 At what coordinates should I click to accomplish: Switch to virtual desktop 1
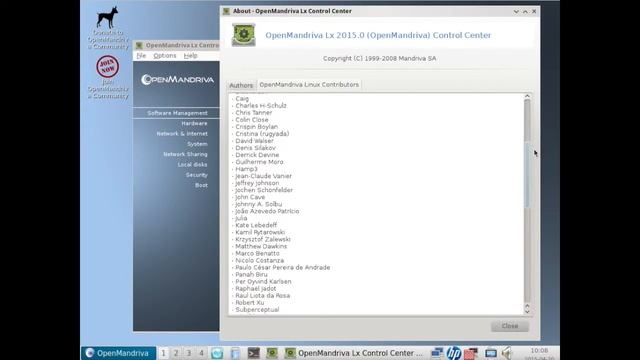pyautogui.click(x=163, y=353)
